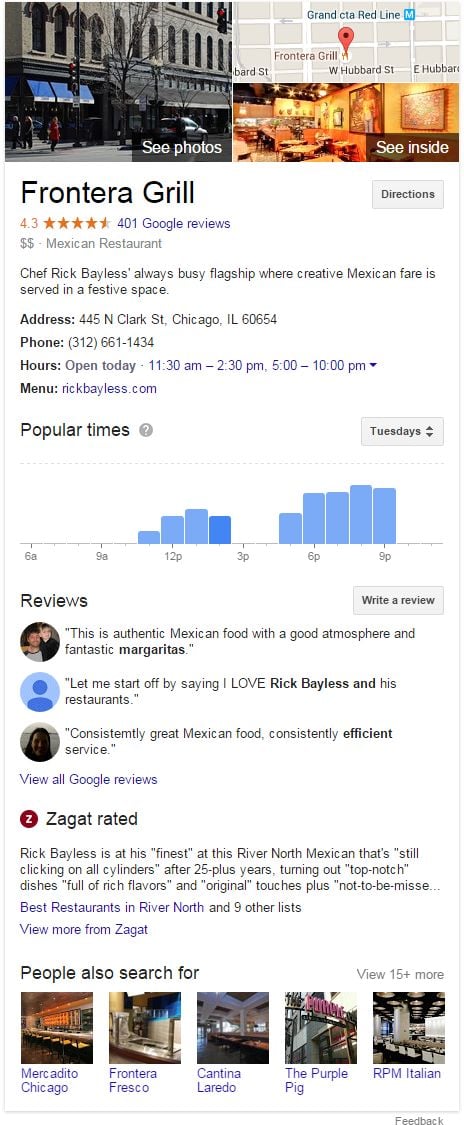Screen dimensions: 464x1125
Task: Click the star rating icons
Action: (82, 223)
